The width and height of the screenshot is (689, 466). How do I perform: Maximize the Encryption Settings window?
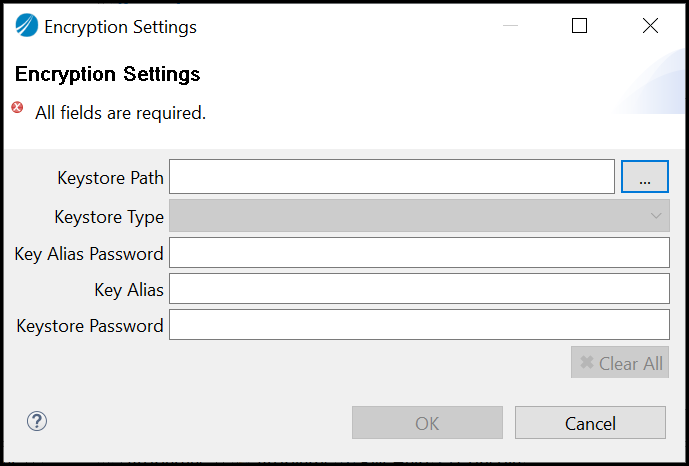pyautogui.click(x=579, y=27)
